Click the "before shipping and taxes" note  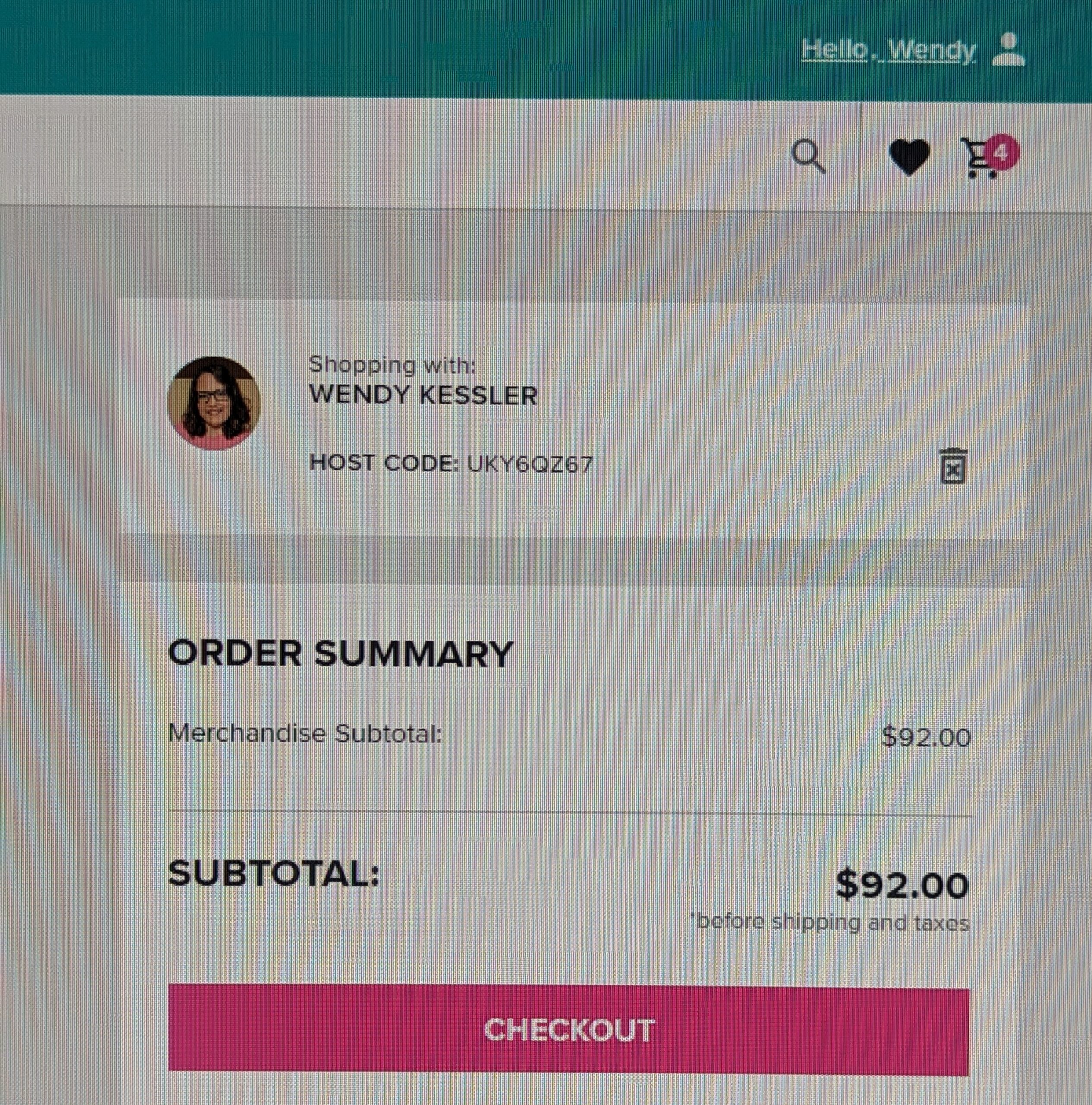click(830, 922)
